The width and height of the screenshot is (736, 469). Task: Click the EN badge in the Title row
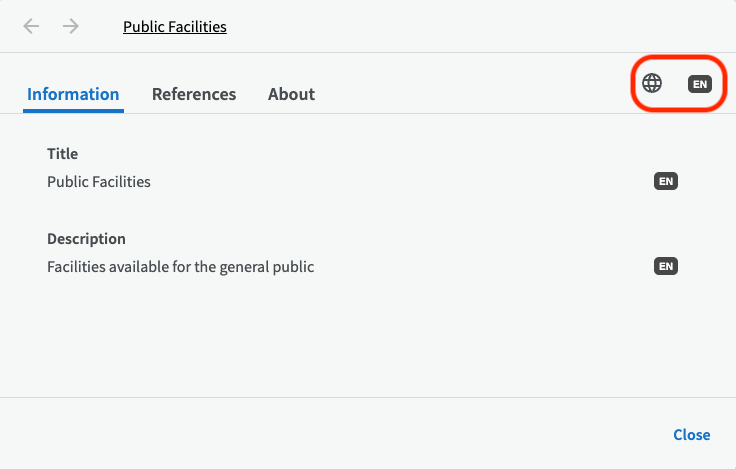[x=666, y=181]
